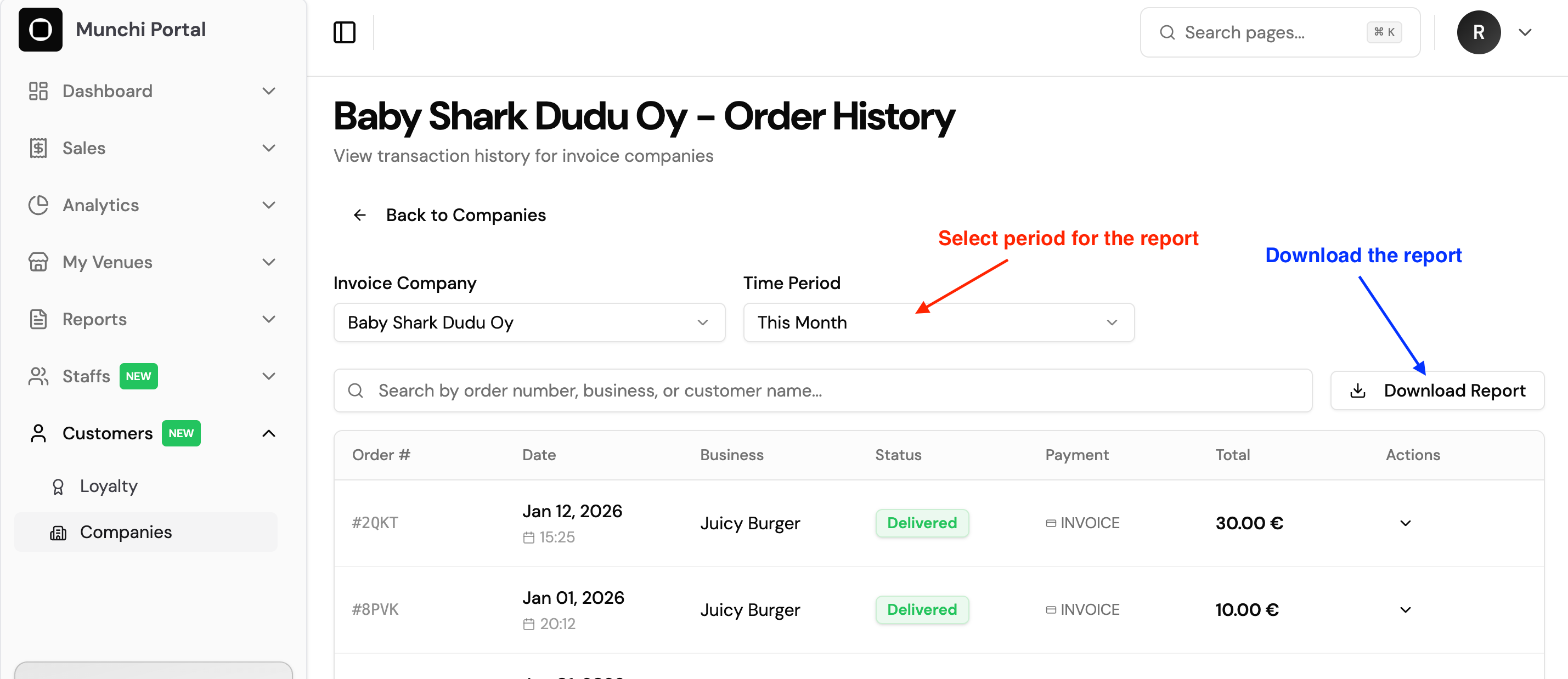Open the Time Period dropdown
The image size is (1568, 679).
coord(939,322)
